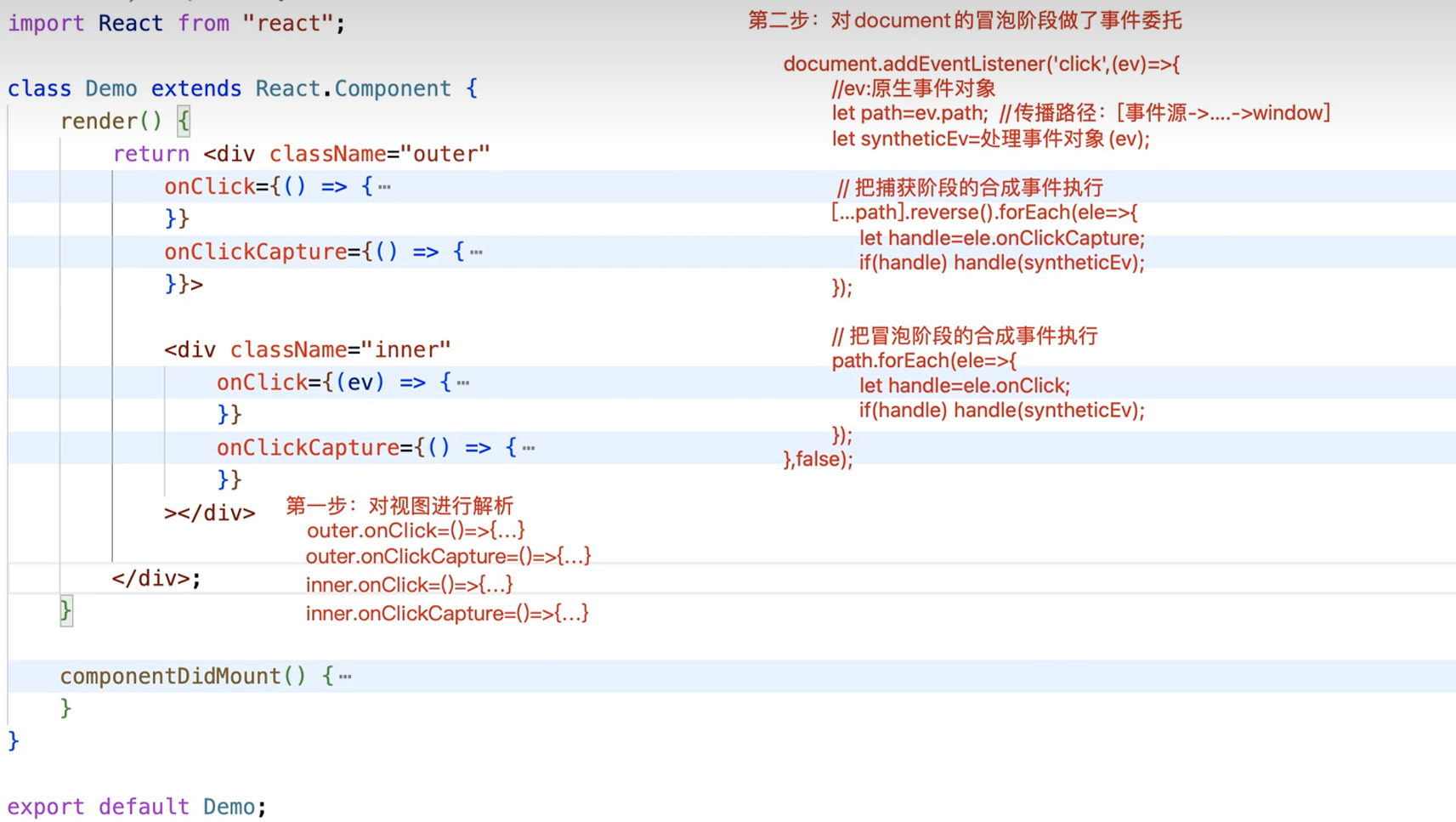Click the render() method name
This screenshot has width=1456, height=822.
pyautogui.click(x=110, y=121)
